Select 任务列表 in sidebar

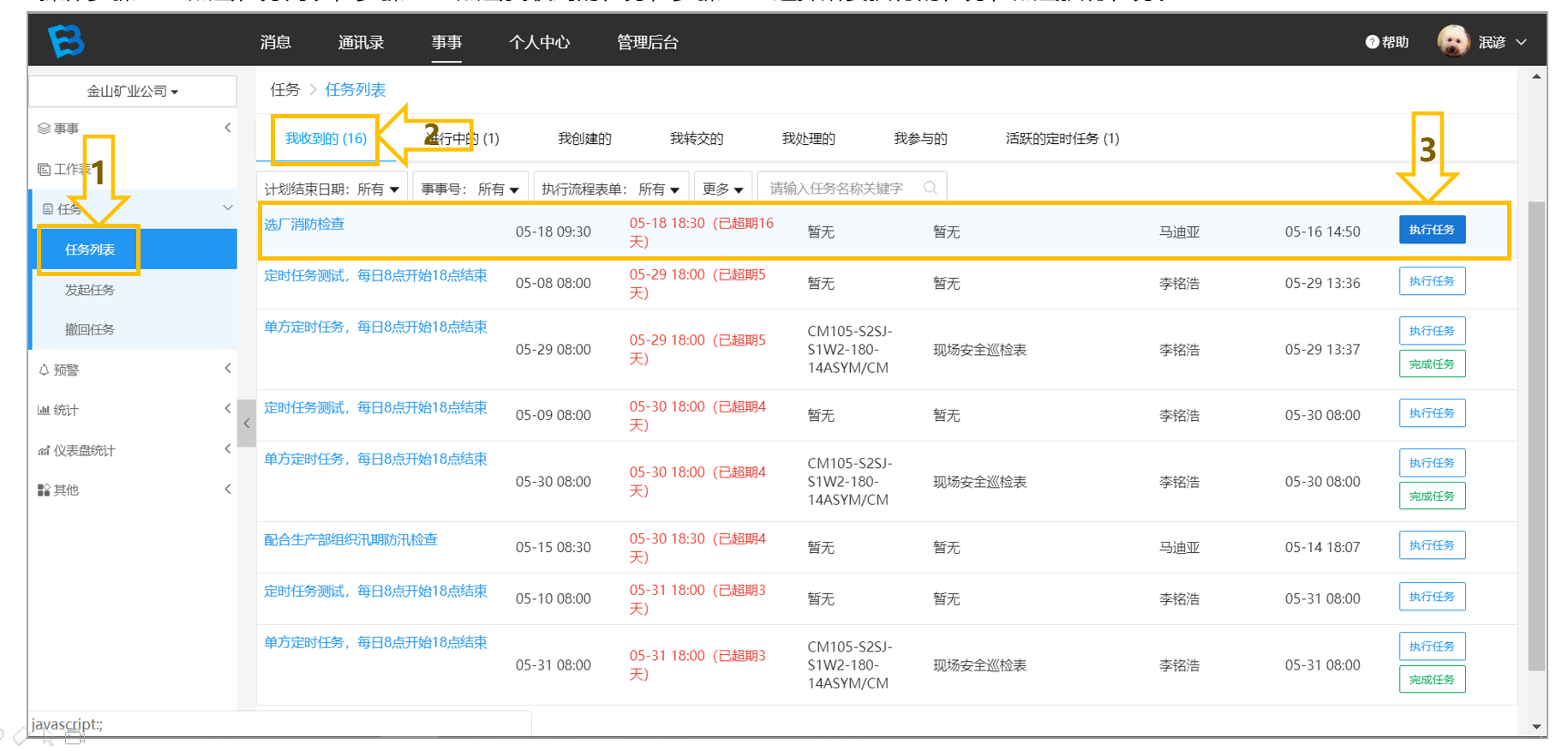90,249
